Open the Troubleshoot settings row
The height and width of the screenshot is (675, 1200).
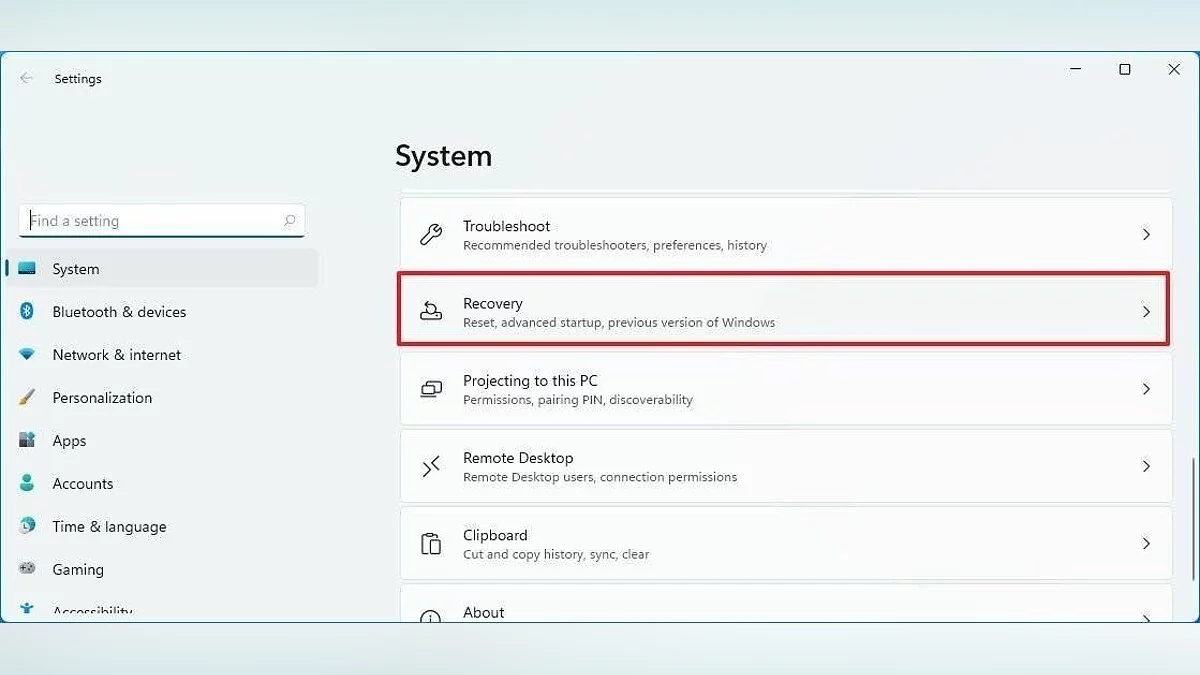coord(786,235)
